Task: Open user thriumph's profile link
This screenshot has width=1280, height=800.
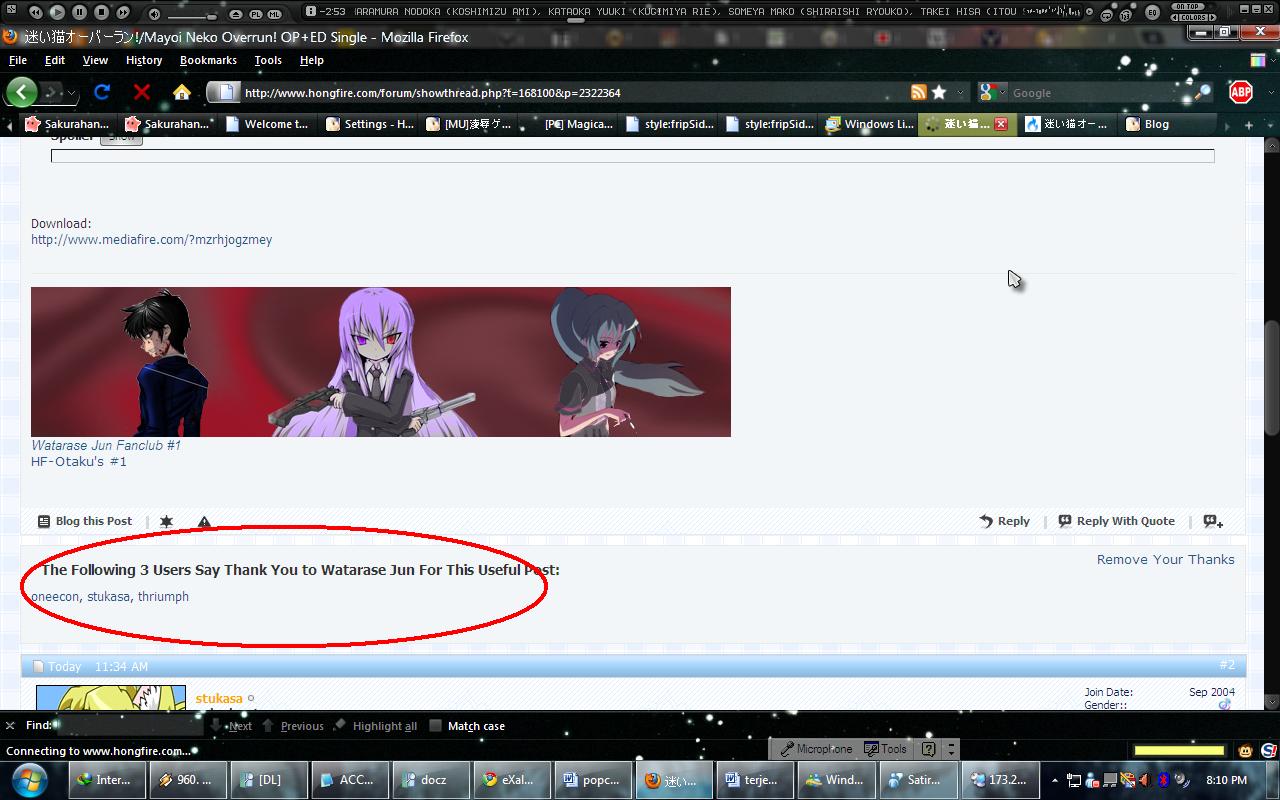Action: point(163,597)
